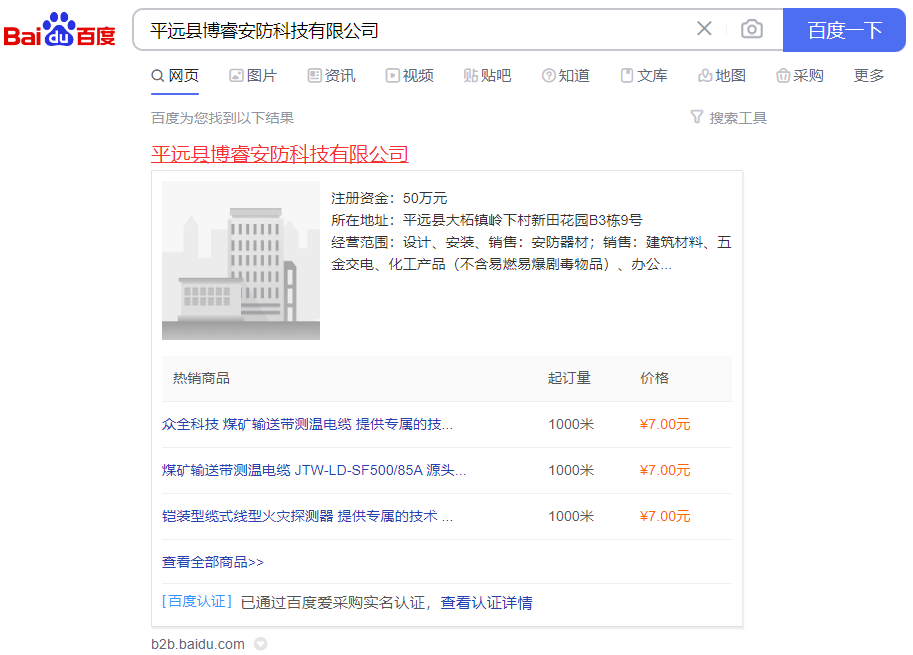The image size is (913, 655).
Task: Go to the 贴吧 tab
Action: tap(487, 76)
